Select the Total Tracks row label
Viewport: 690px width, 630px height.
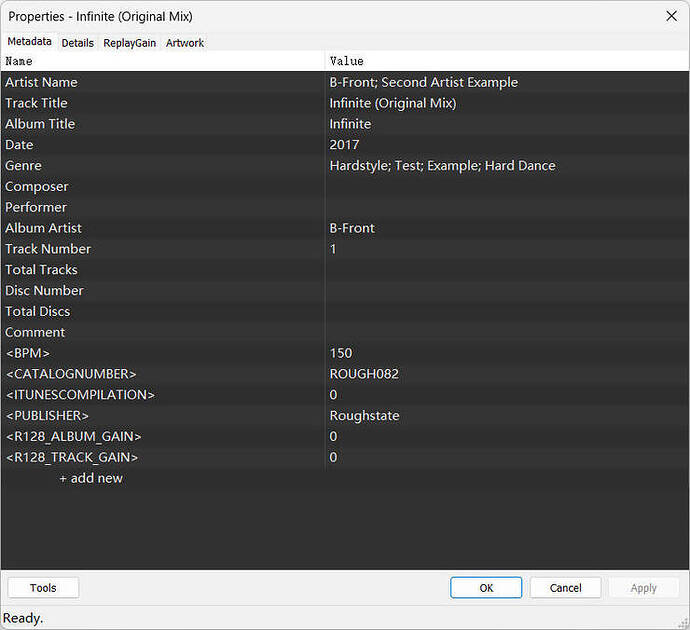(41, 270)
